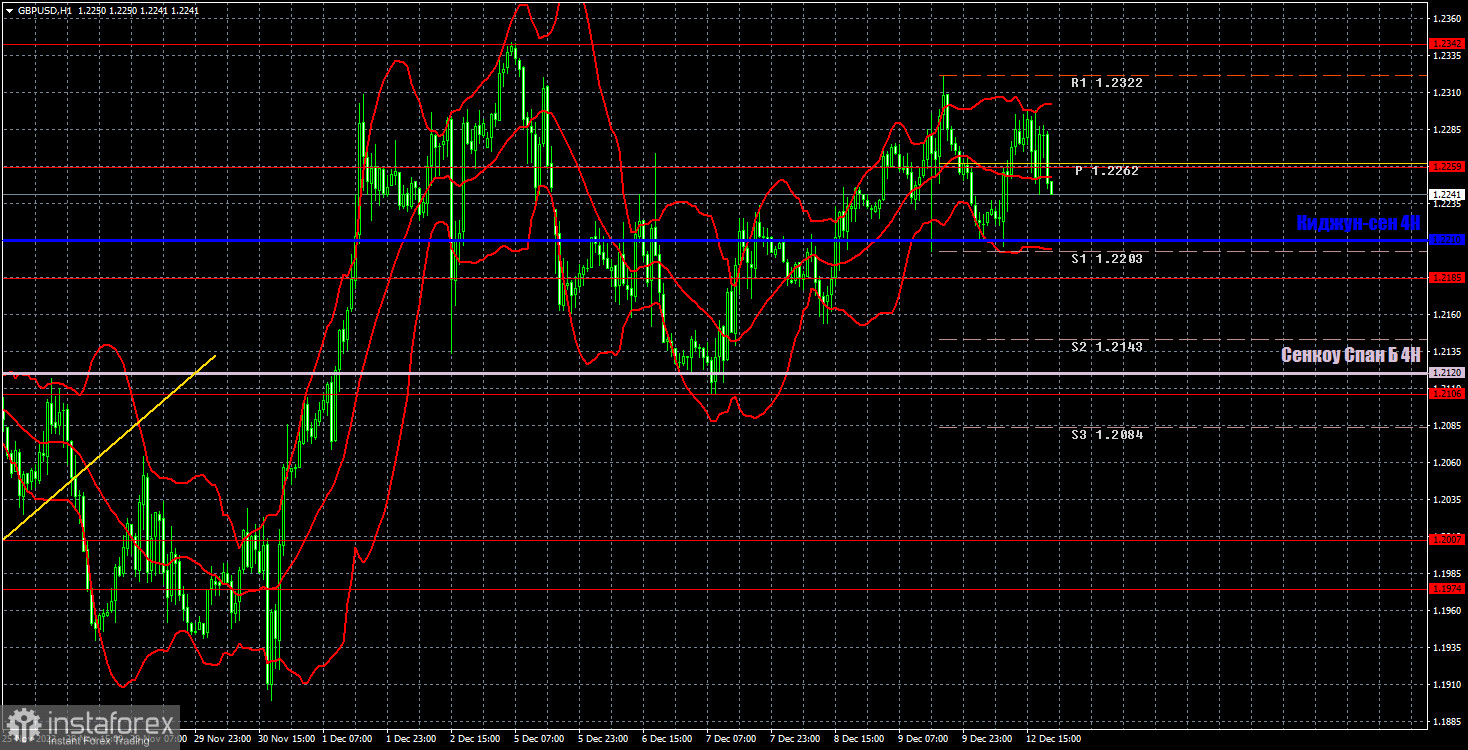Click the 12 Dec 15:00 time label
This screenshot has height=750, width=1468.
1054,740
